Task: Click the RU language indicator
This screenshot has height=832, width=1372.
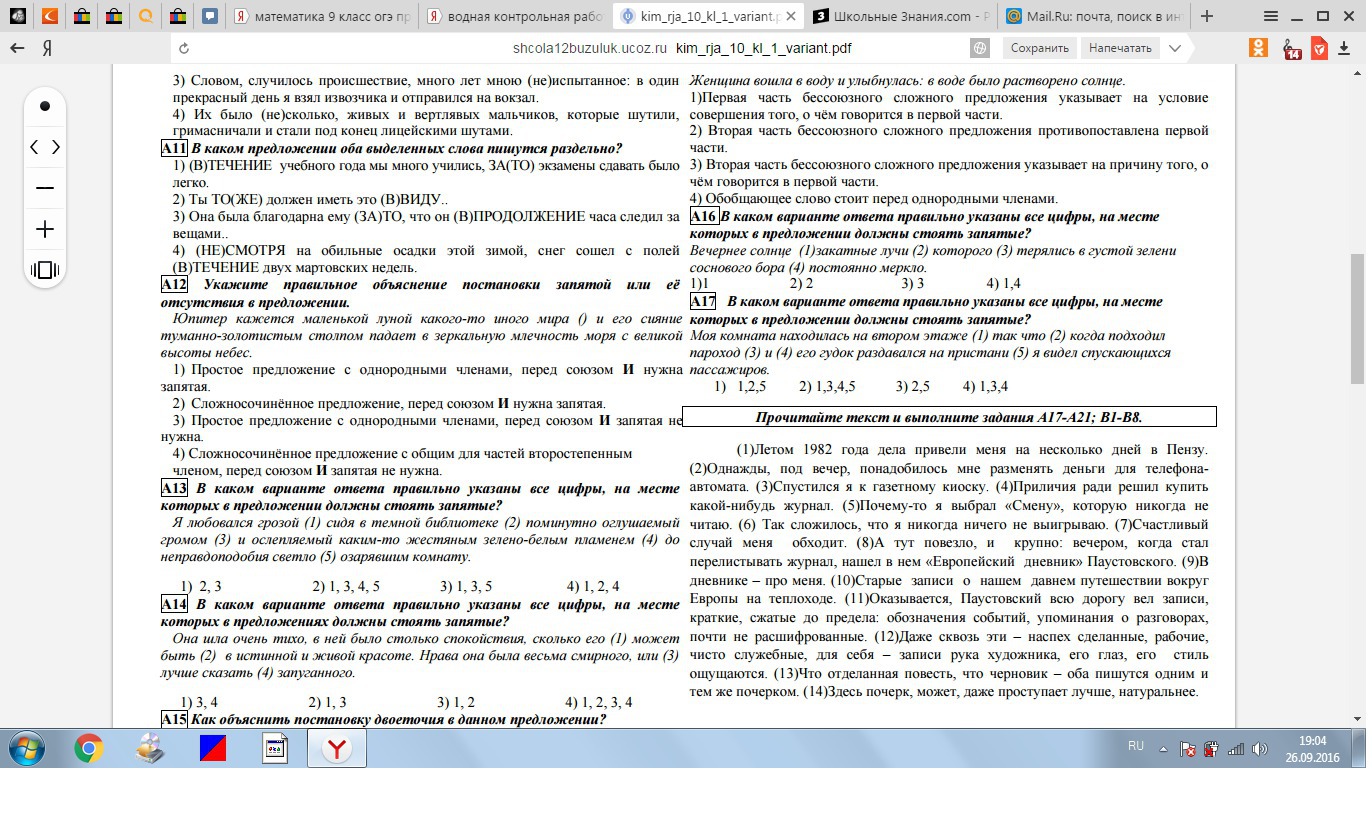Action: (x=1136, y=747)
